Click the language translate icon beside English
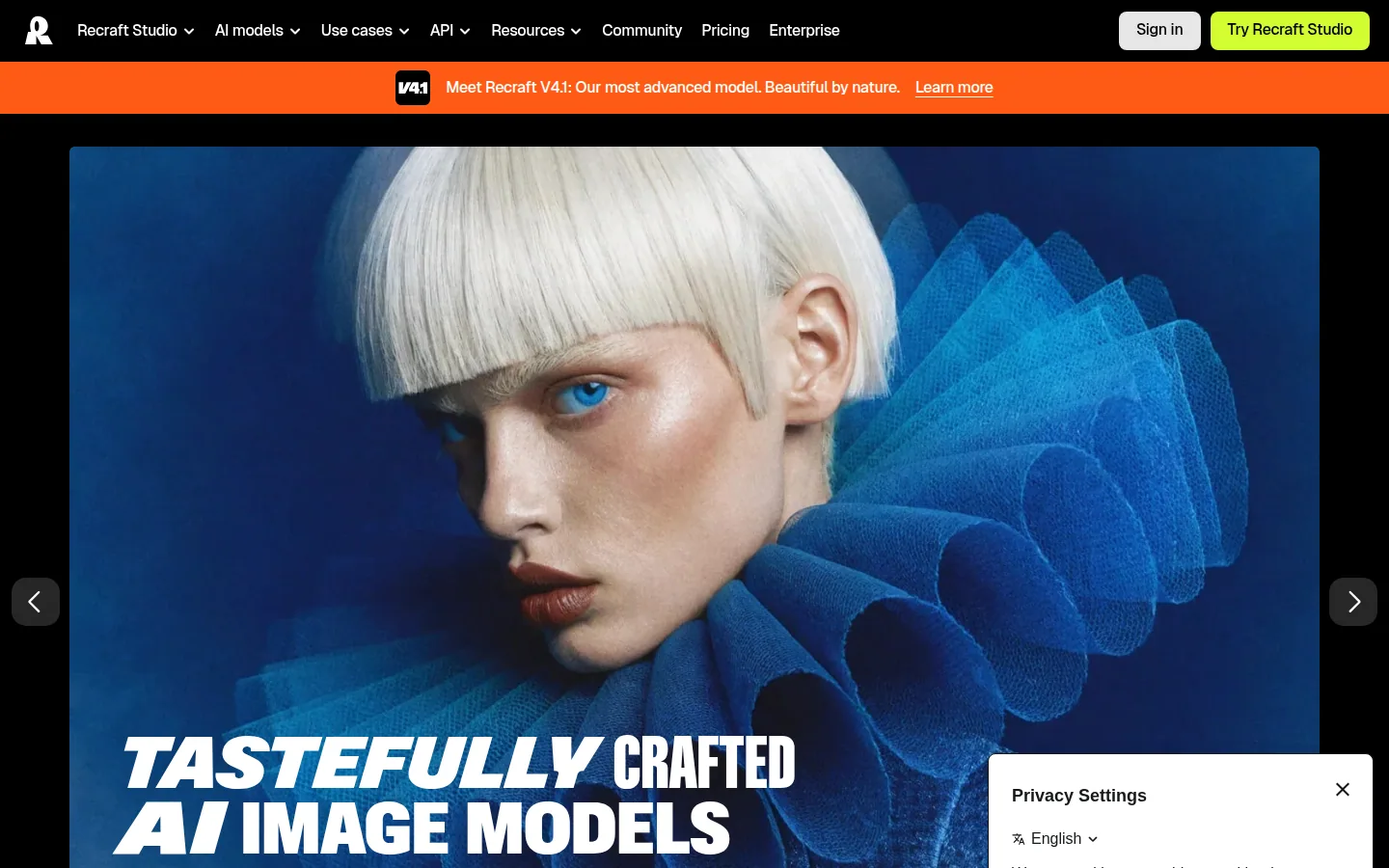This screenshot has width=1389, height=868. click(x=1019, y=839)
